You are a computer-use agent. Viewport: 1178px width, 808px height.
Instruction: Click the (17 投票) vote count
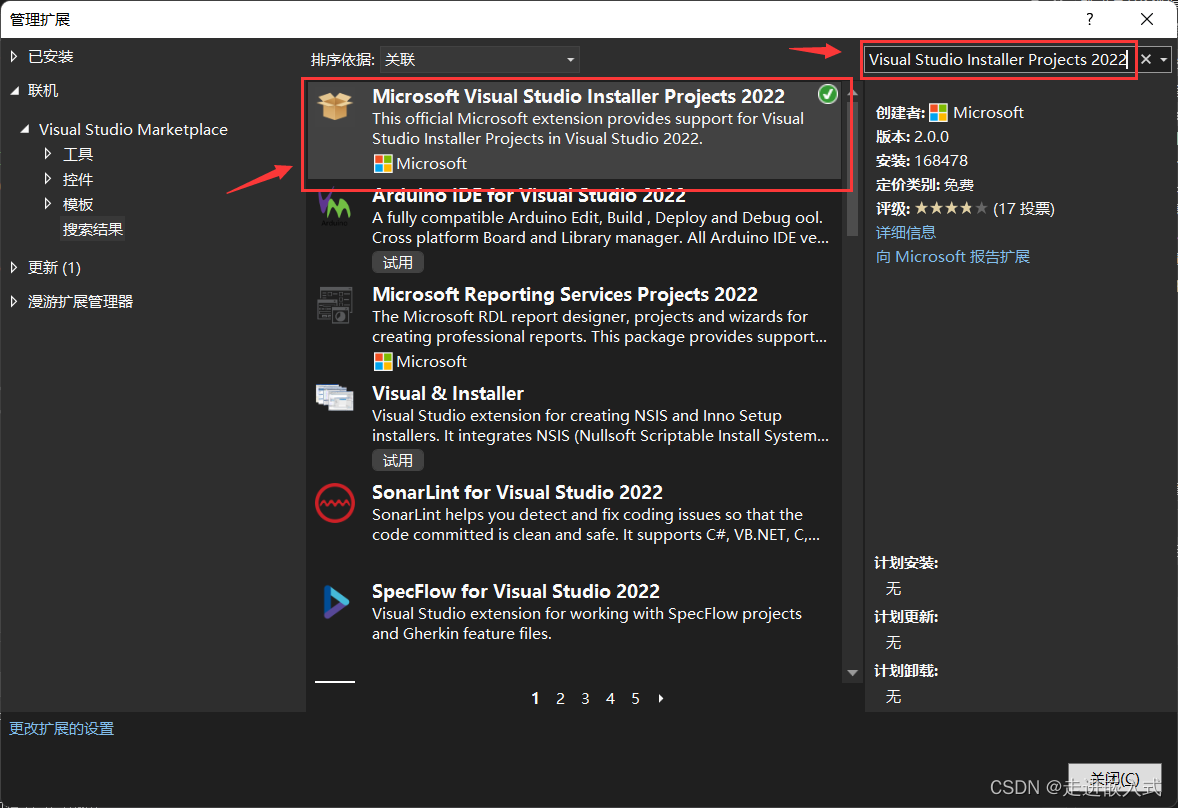coord(1024,209)
